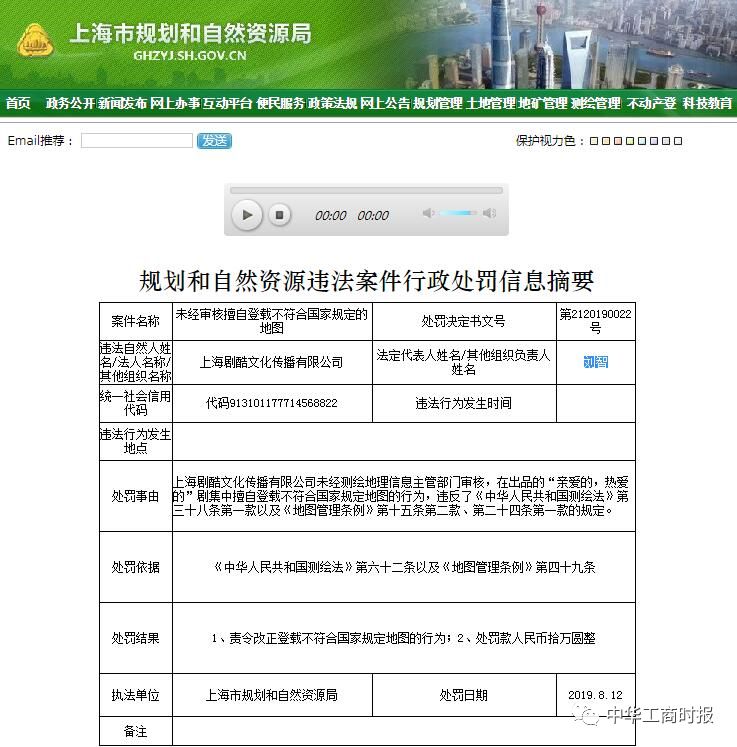Screen dimensions: 737x747
Task: Stop the audio with the stop button
Action: tap(280, 215)
